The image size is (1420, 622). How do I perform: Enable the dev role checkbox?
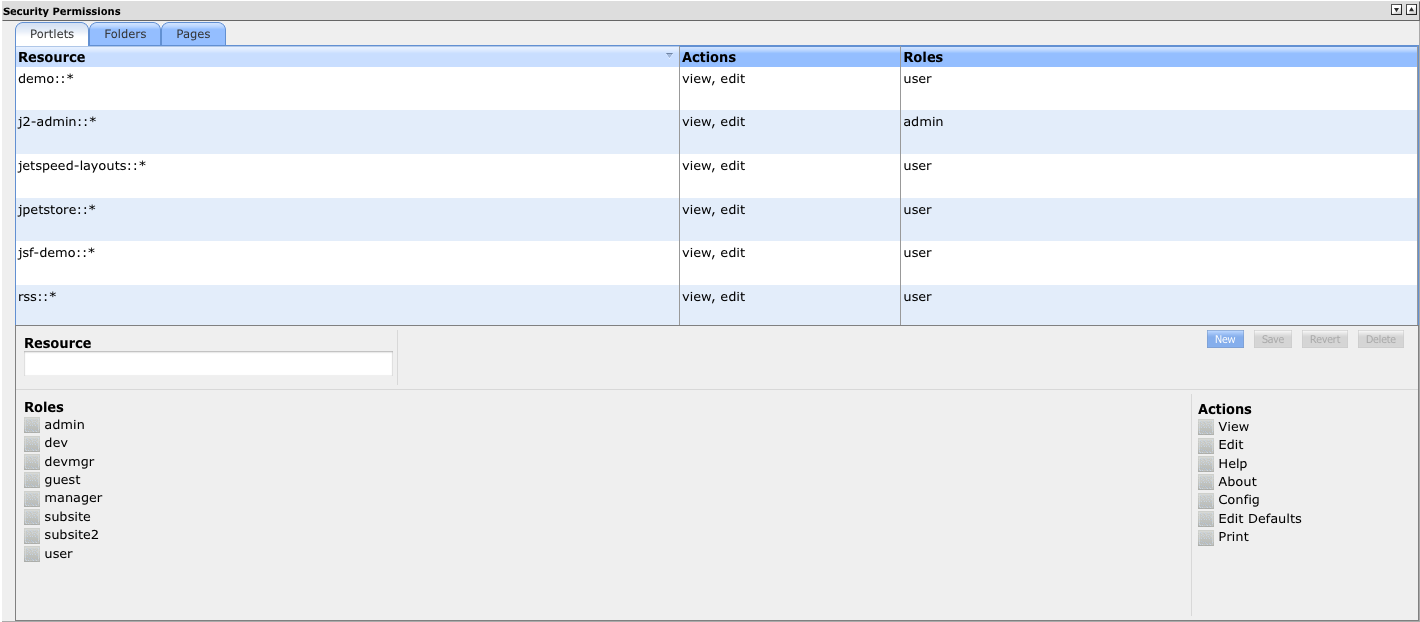(x=32, y=443)
